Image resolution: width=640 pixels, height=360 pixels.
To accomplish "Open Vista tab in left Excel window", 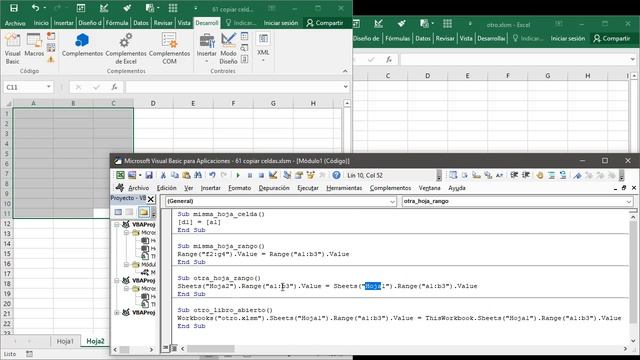I will tap(184, 23).
